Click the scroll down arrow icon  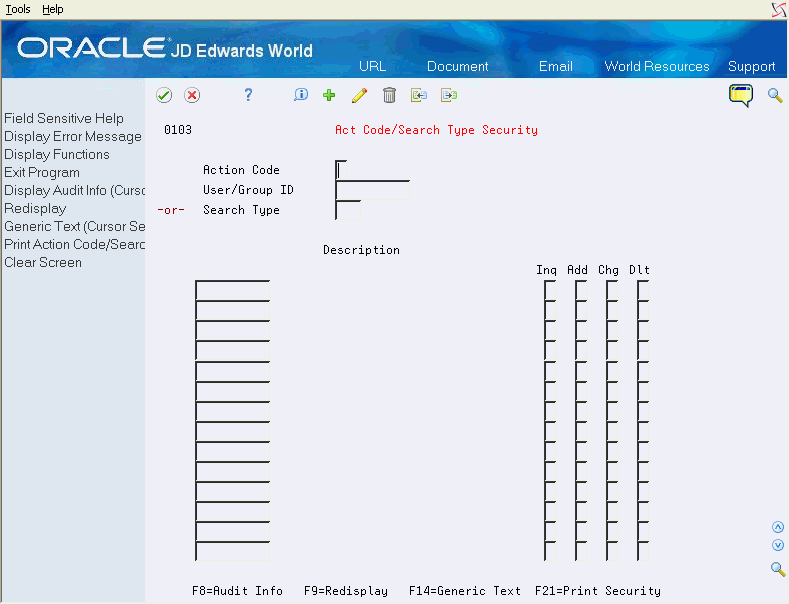(778, 545)
